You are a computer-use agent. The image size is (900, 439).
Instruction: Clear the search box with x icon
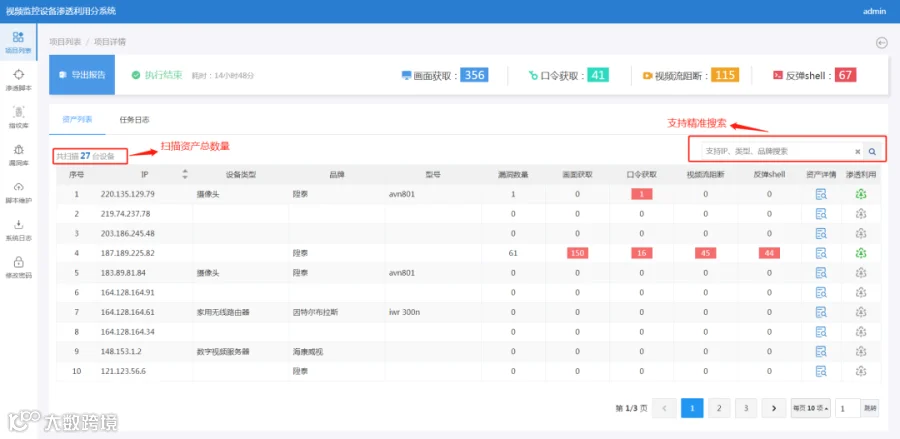pyautogui.click(x=858, y=151)
